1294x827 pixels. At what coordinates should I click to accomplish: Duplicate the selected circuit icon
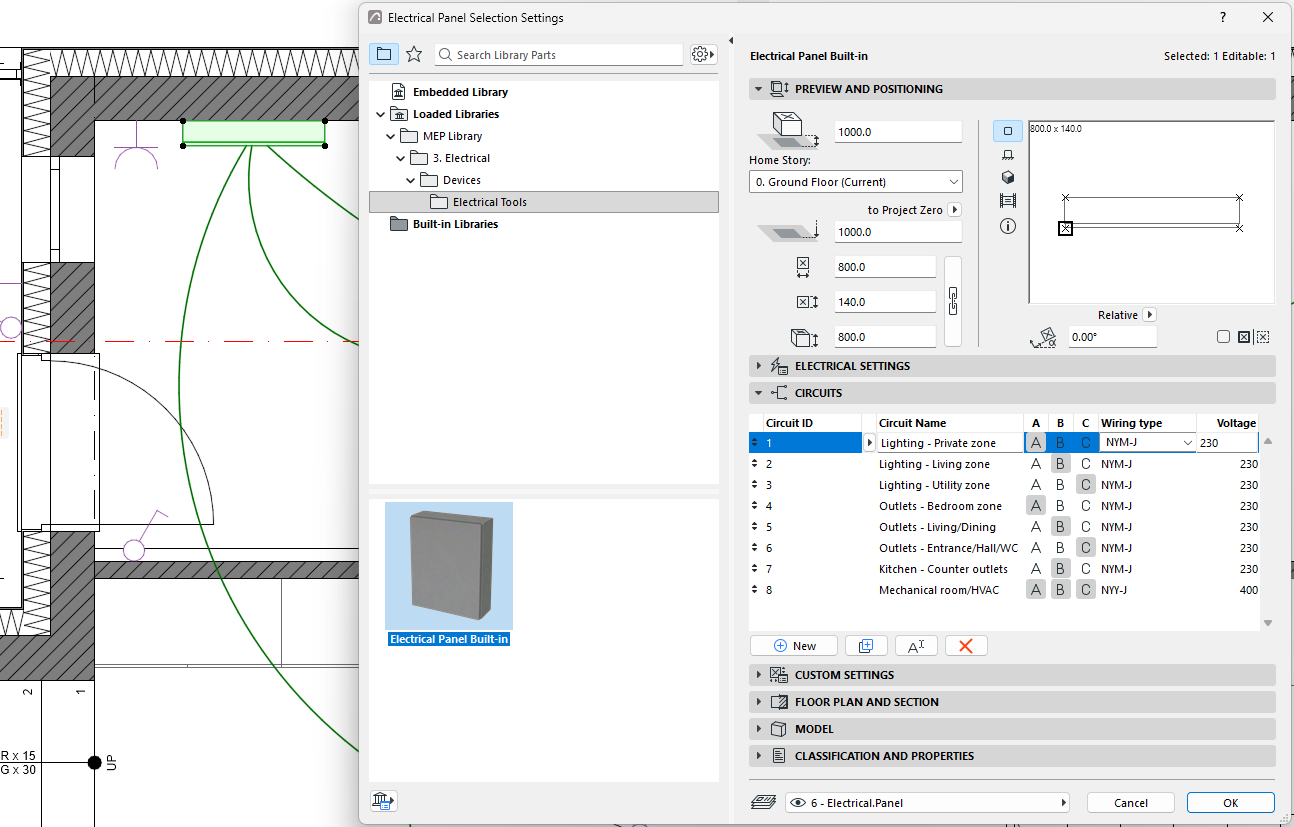(x=866, y=646)
